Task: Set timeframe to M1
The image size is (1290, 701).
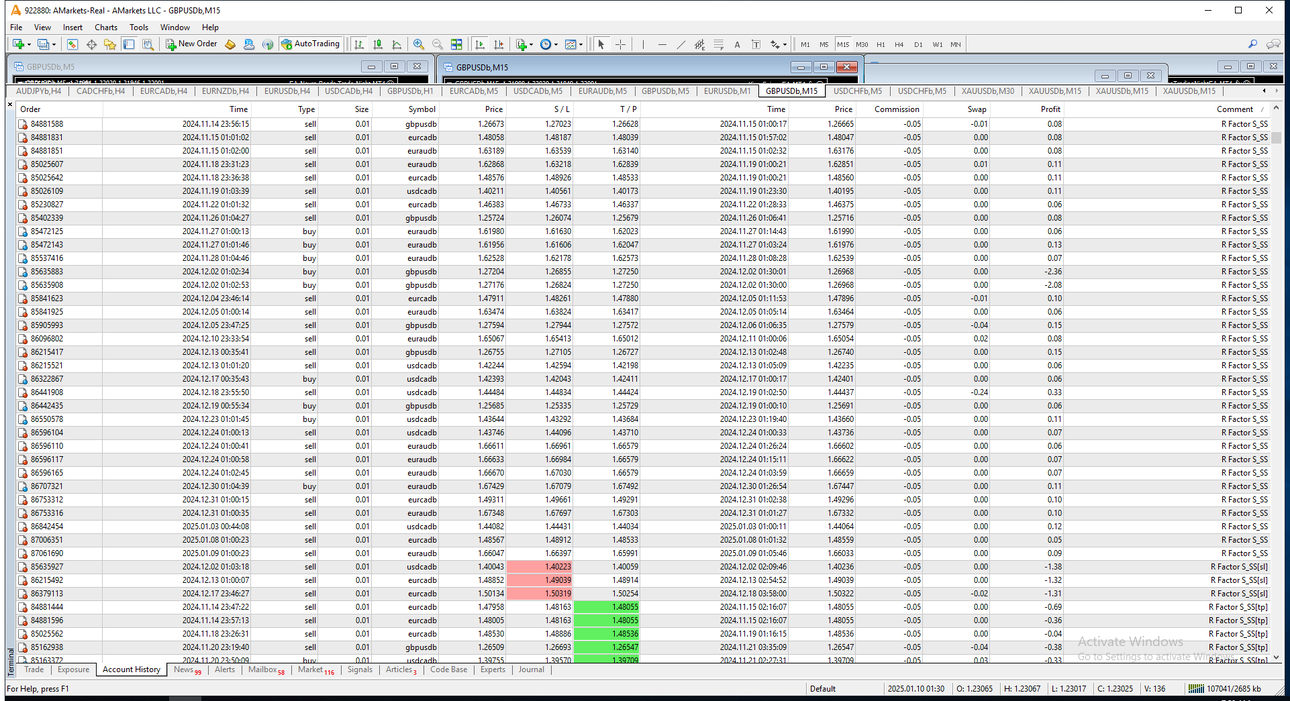Action: click(x=805, y=44)
